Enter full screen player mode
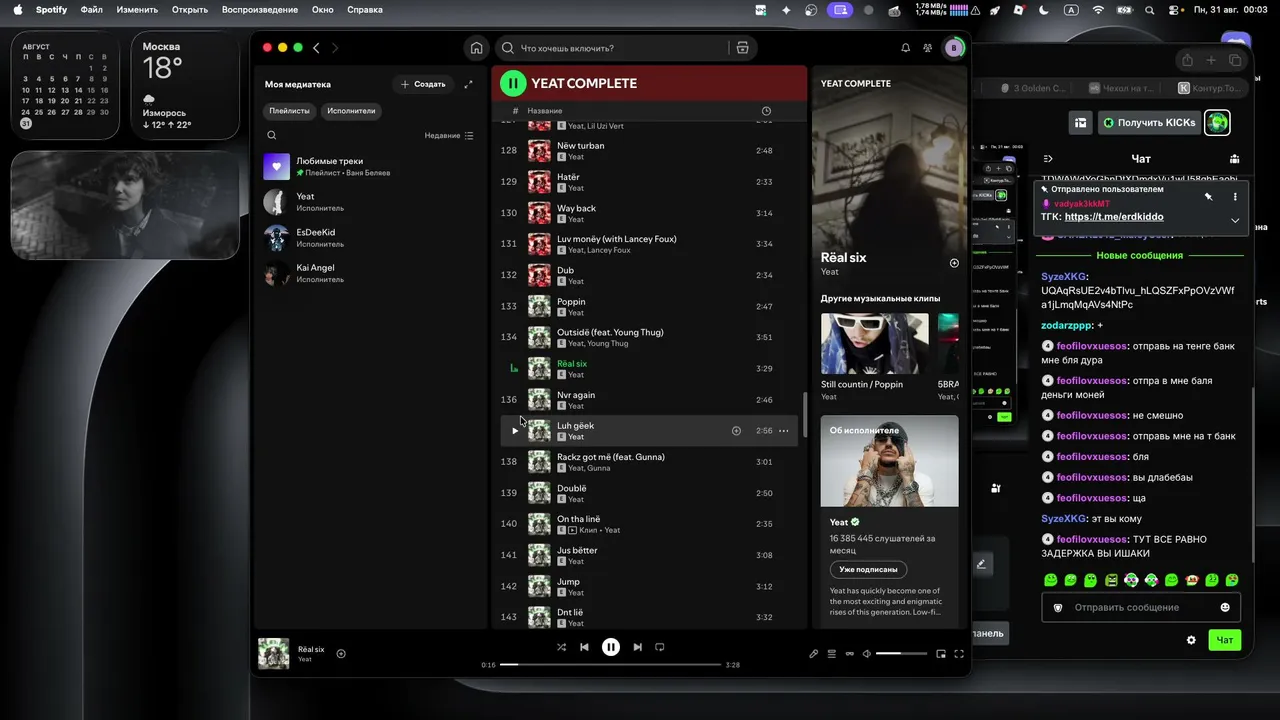The height and width of the screenshot is (720, 1280). [959, 654]
